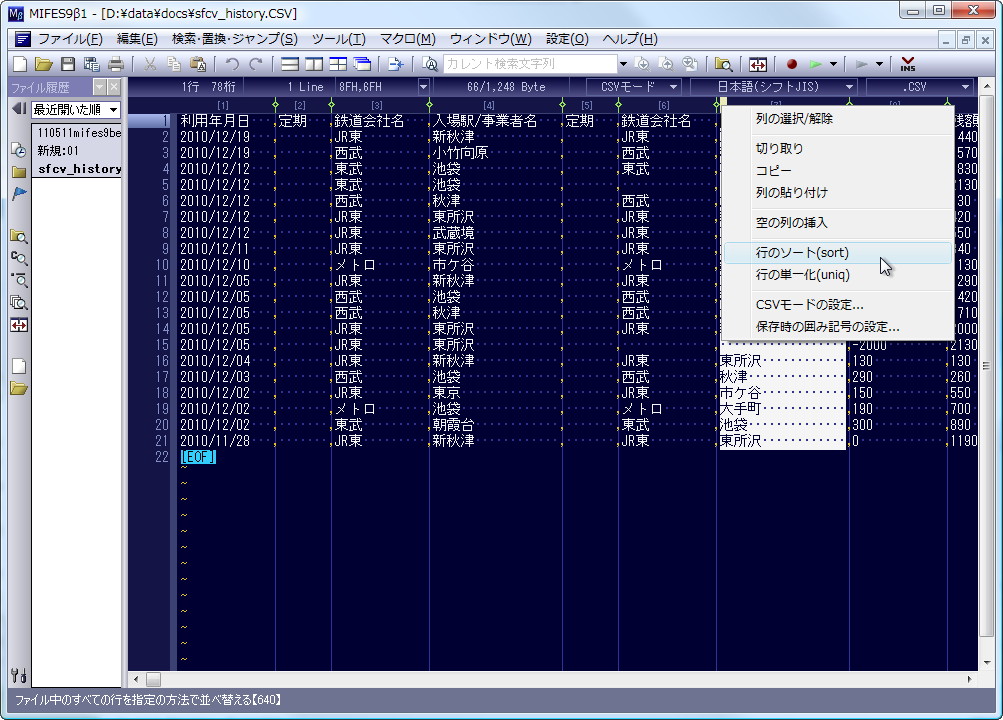Open the 検索·置換·ジャンプ(S) menu
1003x720 pixels.
tap(235, 39)
